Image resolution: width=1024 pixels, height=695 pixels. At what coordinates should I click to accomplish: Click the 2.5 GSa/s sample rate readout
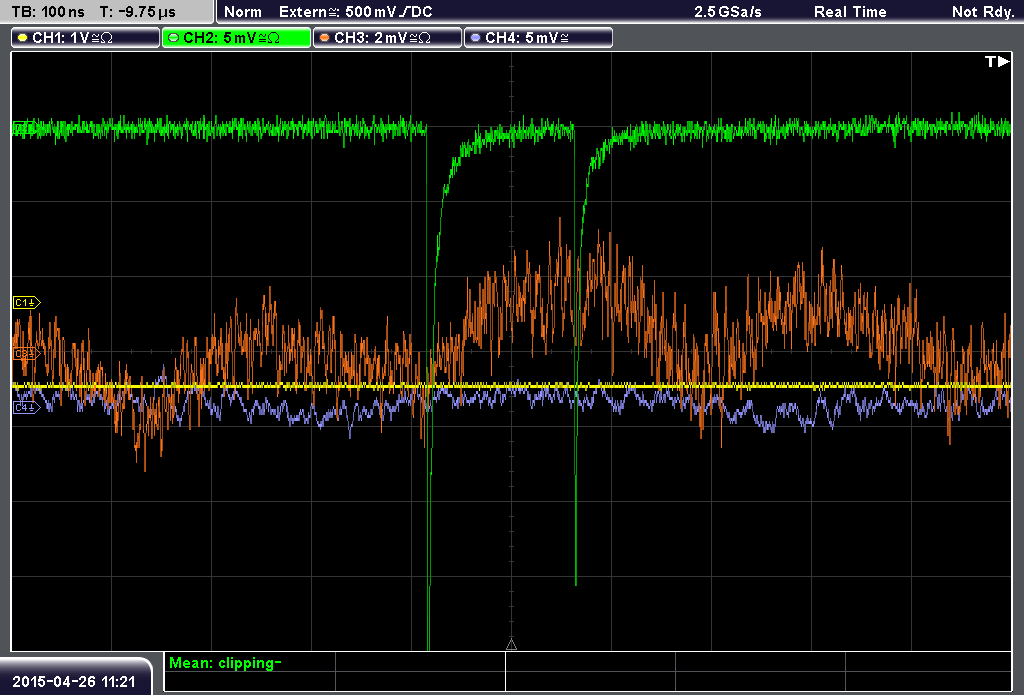[x=728, y=12]
